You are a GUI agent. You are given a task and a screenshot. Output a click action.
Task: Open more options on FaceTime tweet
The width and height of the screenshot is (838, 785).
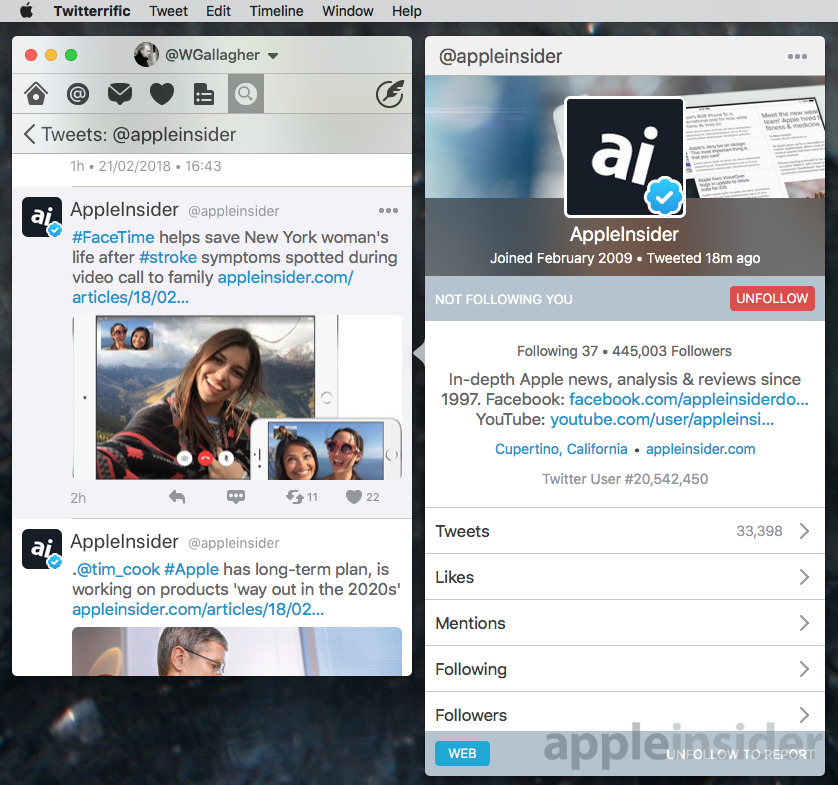point(388,211)
